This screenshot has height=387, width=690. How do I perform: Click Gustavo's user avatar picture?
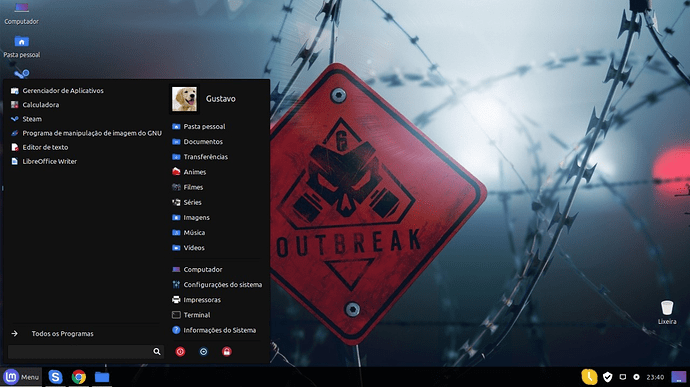point(184,99)
